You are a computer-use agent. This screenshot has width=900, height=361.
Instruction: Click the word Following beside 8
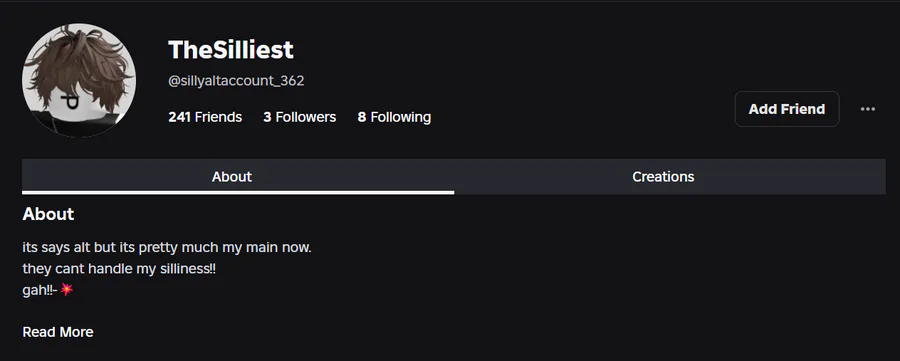pyautogui.click(x=401, y=117)
